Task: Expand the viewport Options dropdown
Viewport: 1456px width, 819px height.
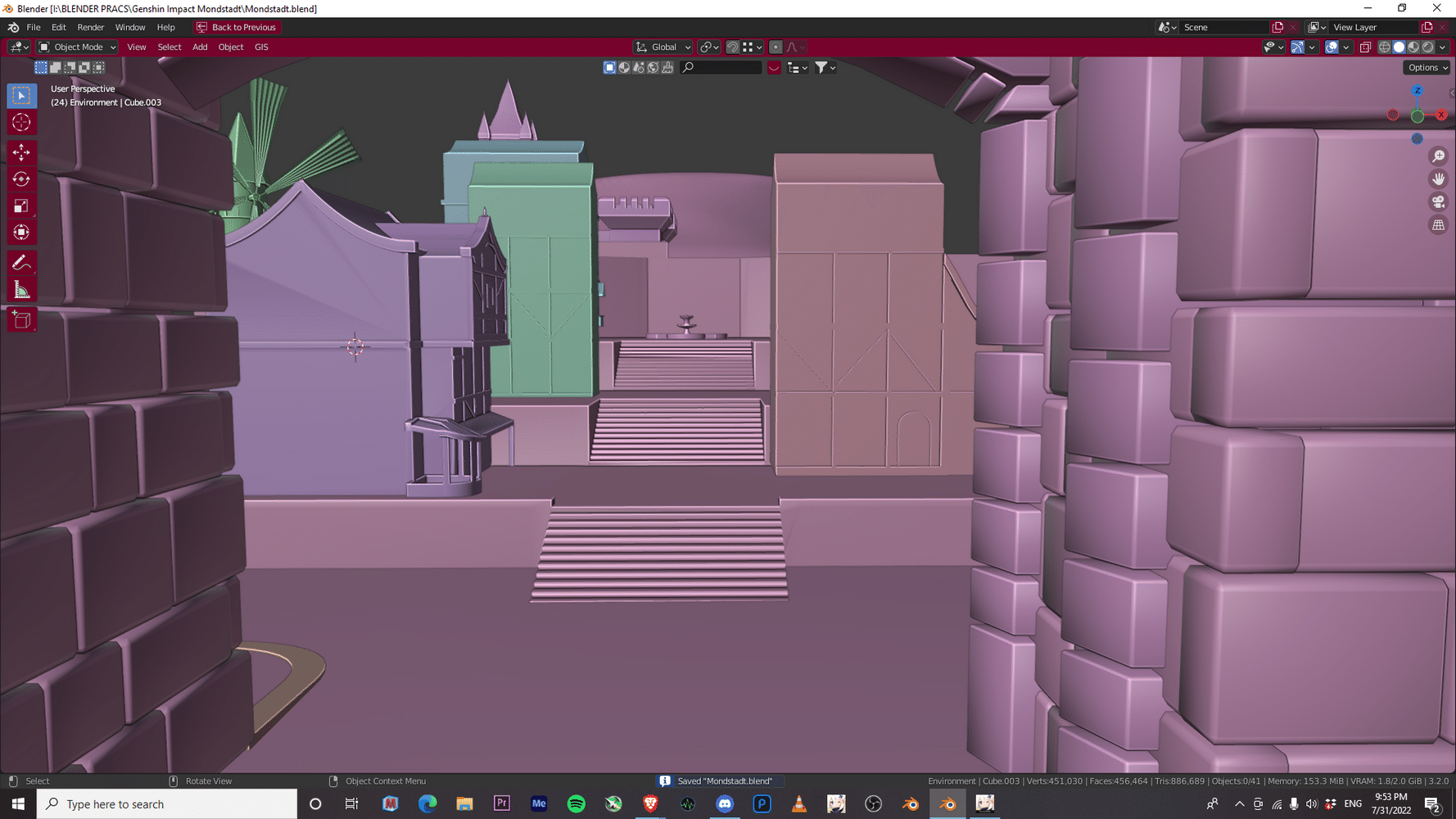Action: point(1426,67)
